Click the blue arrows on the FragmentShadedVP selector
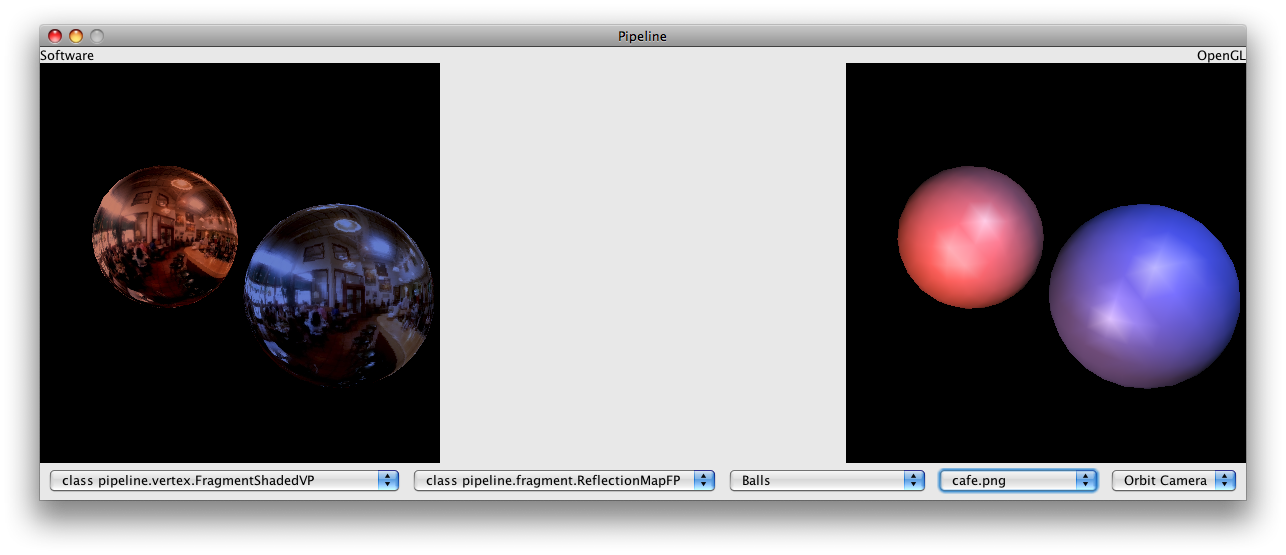Image resolution: width=1286 pixels, height=555 pixels. coord(388,481)
